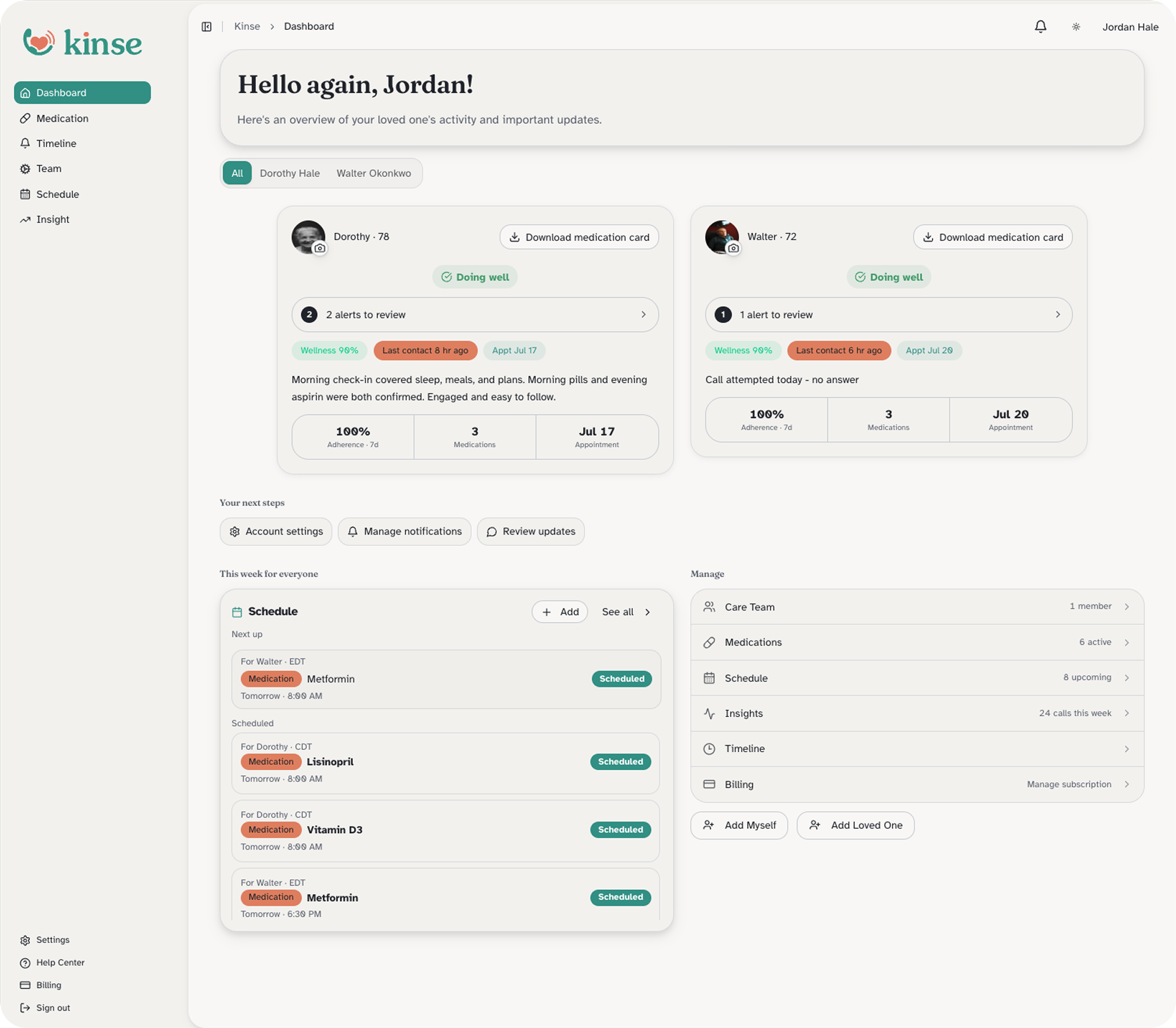Add a new schedule item
1176x1028 pixels.
(x=560, y=612)
